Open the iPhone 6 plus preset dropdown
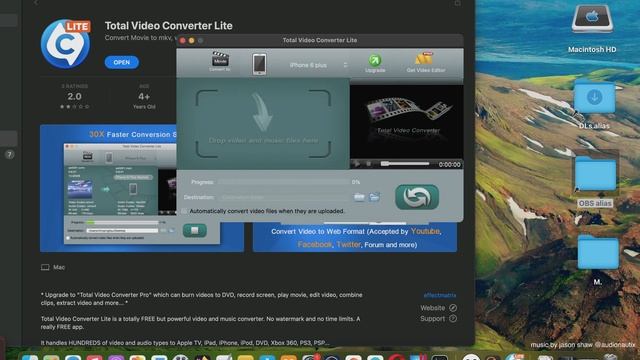Image resolution: width=640 pixels, height=360 pixels. coord(318,65)
